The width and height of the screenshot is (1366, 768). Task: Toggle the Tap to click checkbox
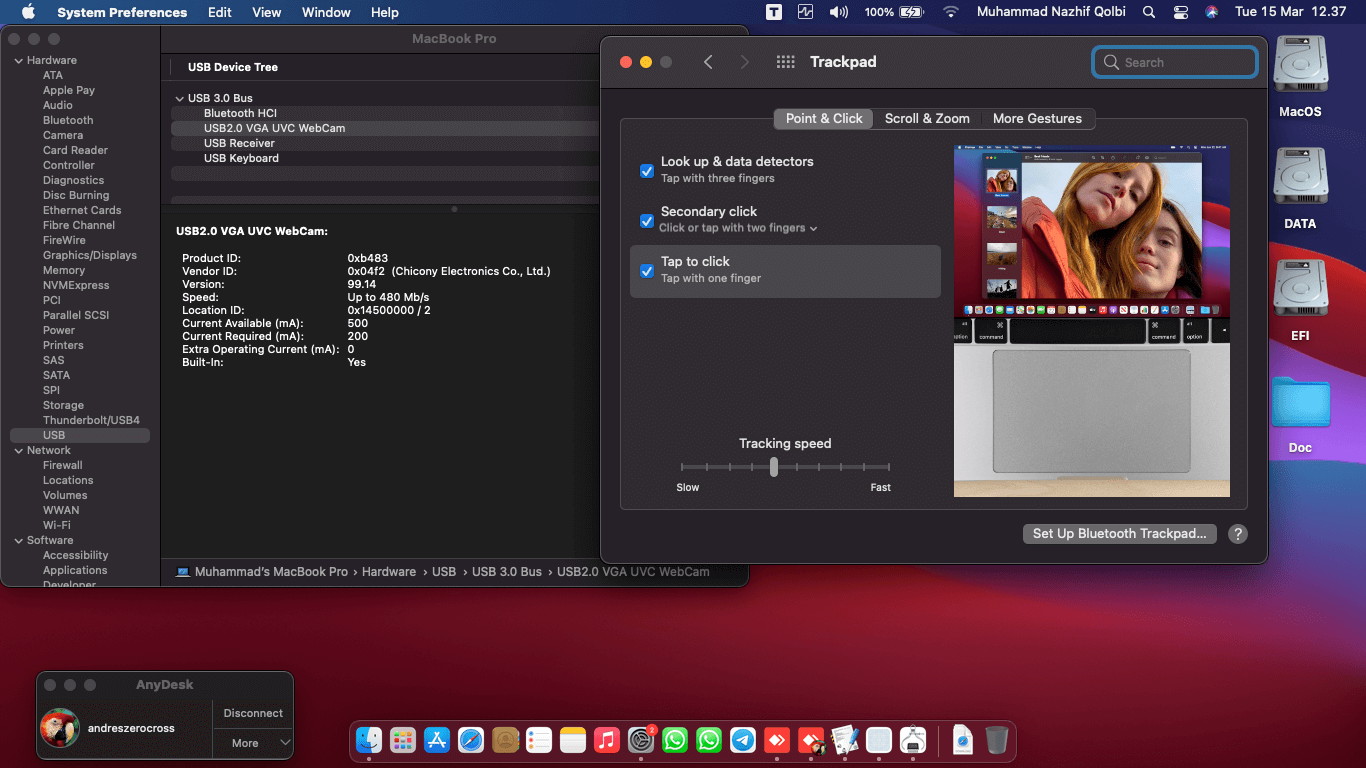pos(647,270)
